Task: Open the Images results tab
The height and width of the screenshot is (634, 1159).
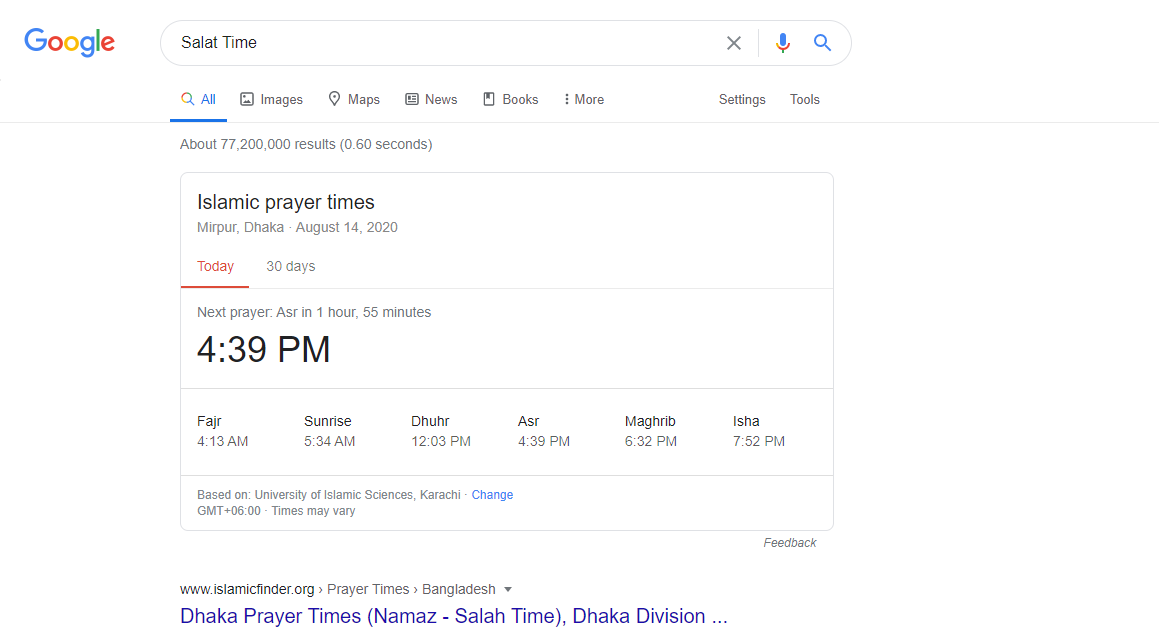Action: point(271,100)
